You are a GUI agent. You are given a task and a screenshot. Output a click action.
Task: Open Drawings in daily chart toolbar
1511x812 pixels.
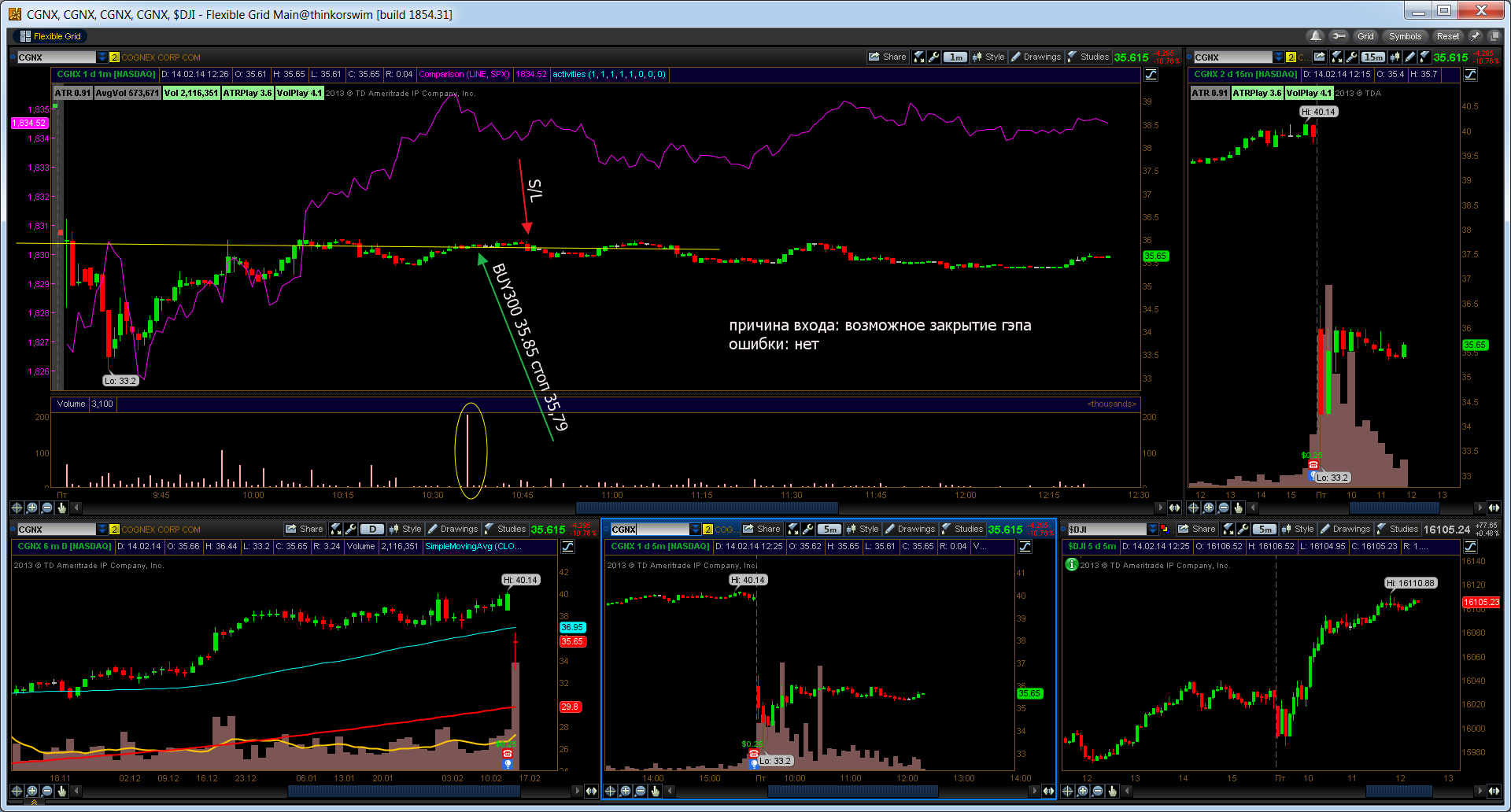453,529
